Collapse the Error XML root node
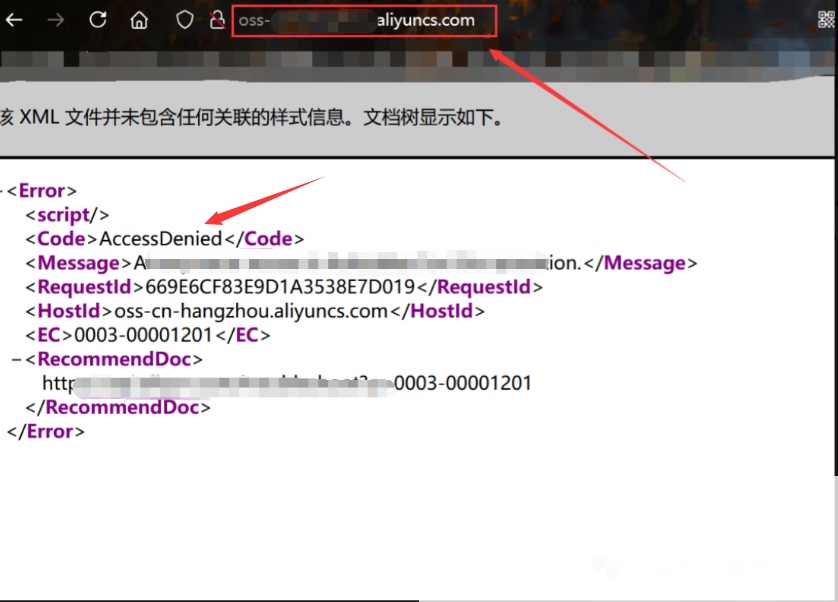The height and width of the screenshot is (602, 838). pyautogui.click(x=2, y=191)
